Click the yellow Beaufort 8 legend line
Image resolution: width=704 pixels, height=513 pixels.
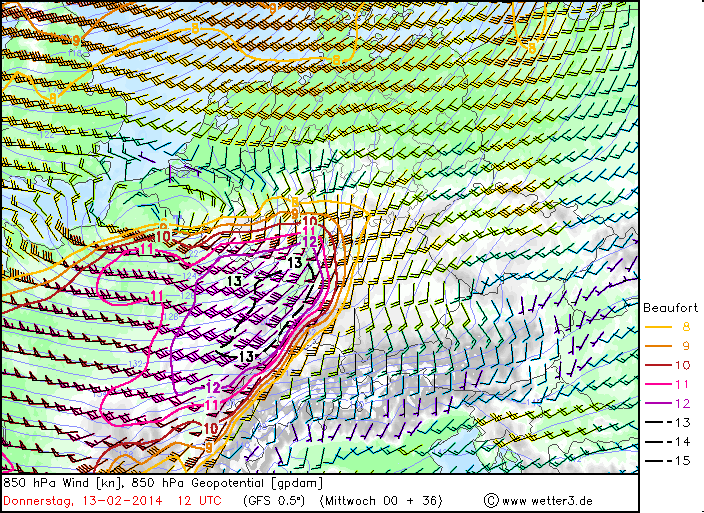click(x=658, y=327)
